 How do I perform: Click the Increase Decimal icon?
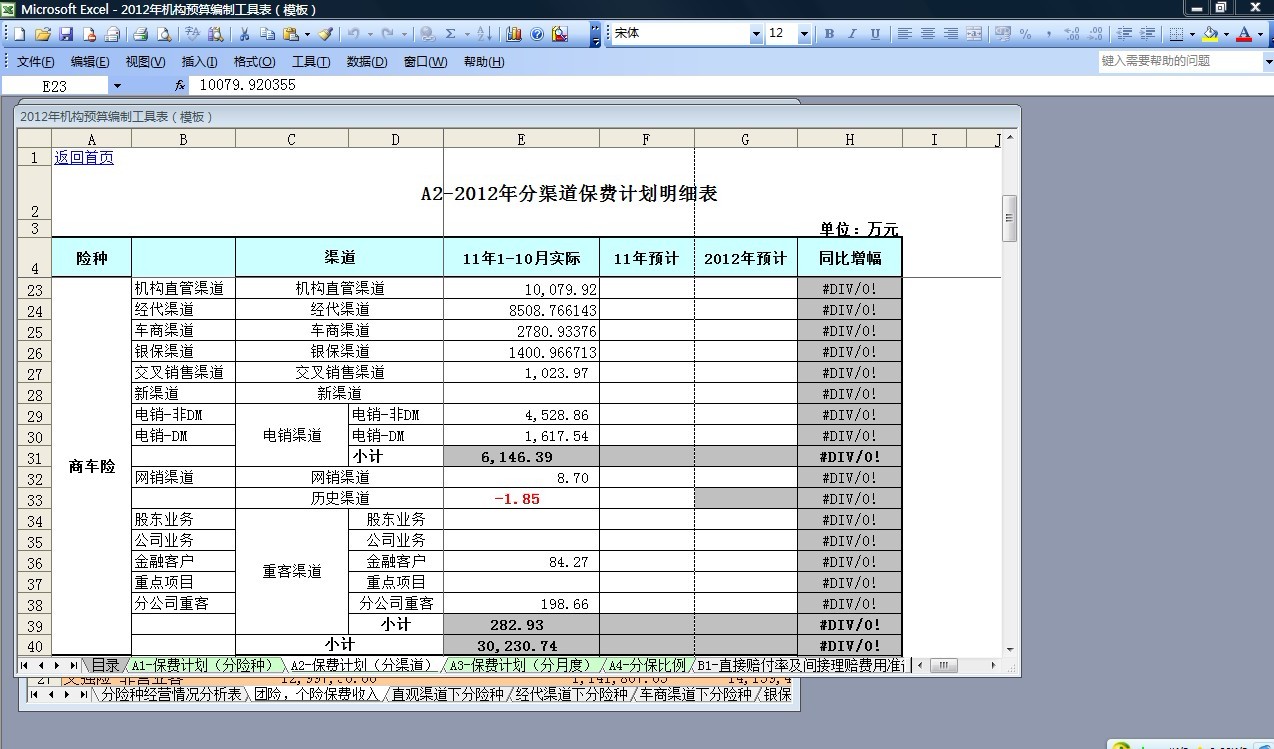tap(1070, 33)
